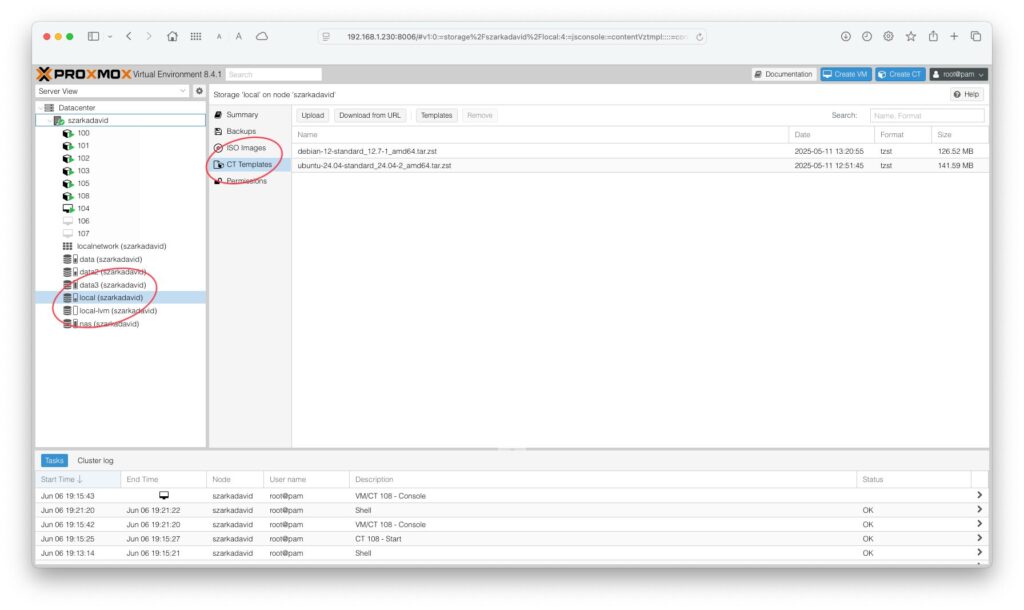The height and width of the screenshot is (610, 1024).
Task: Show the Safari tab overview
Action: [976, 37]
